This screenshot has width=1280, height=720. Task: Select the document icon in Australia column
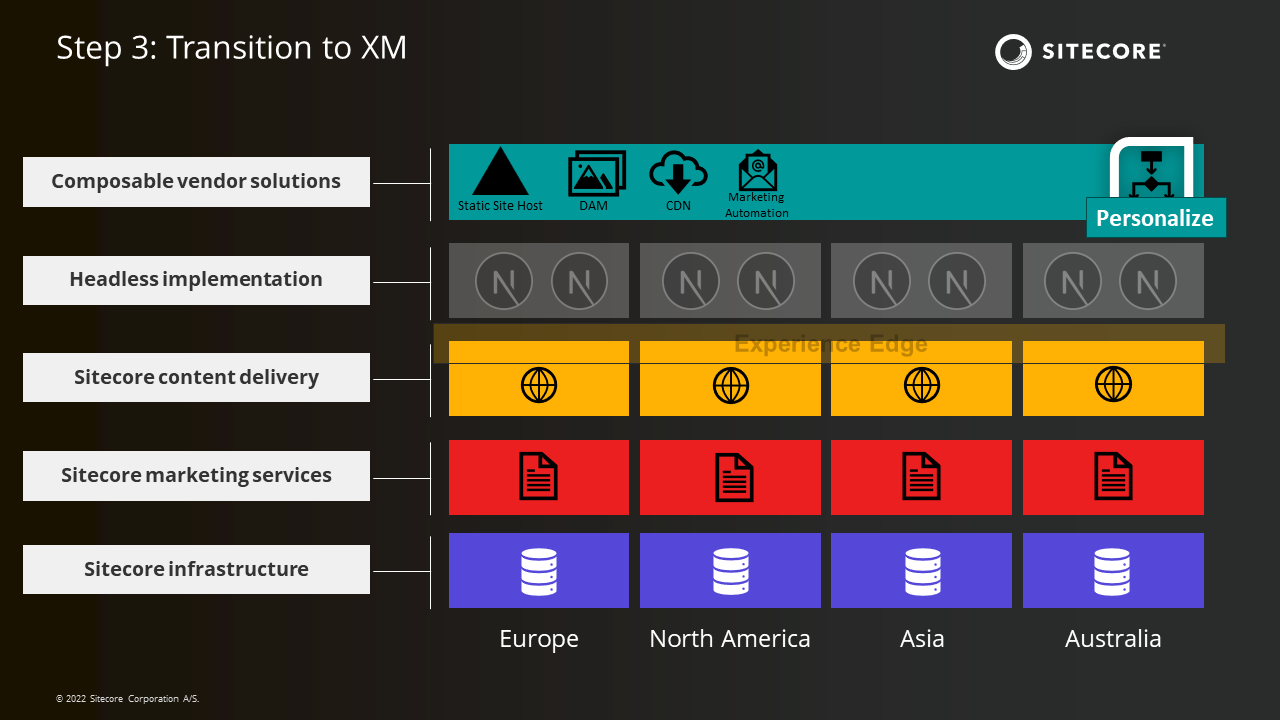1113,476
